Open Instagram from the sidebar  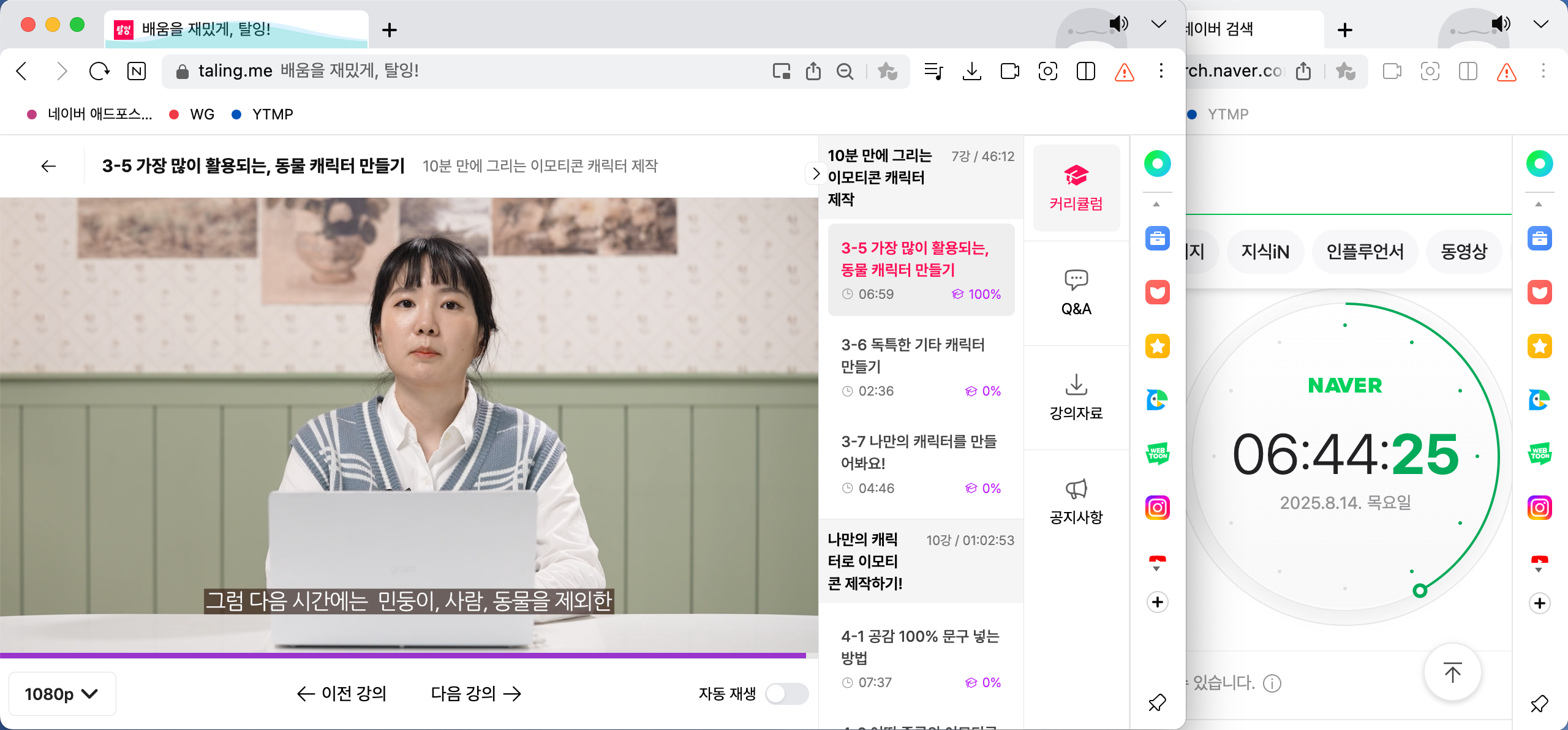[1157, 508]
